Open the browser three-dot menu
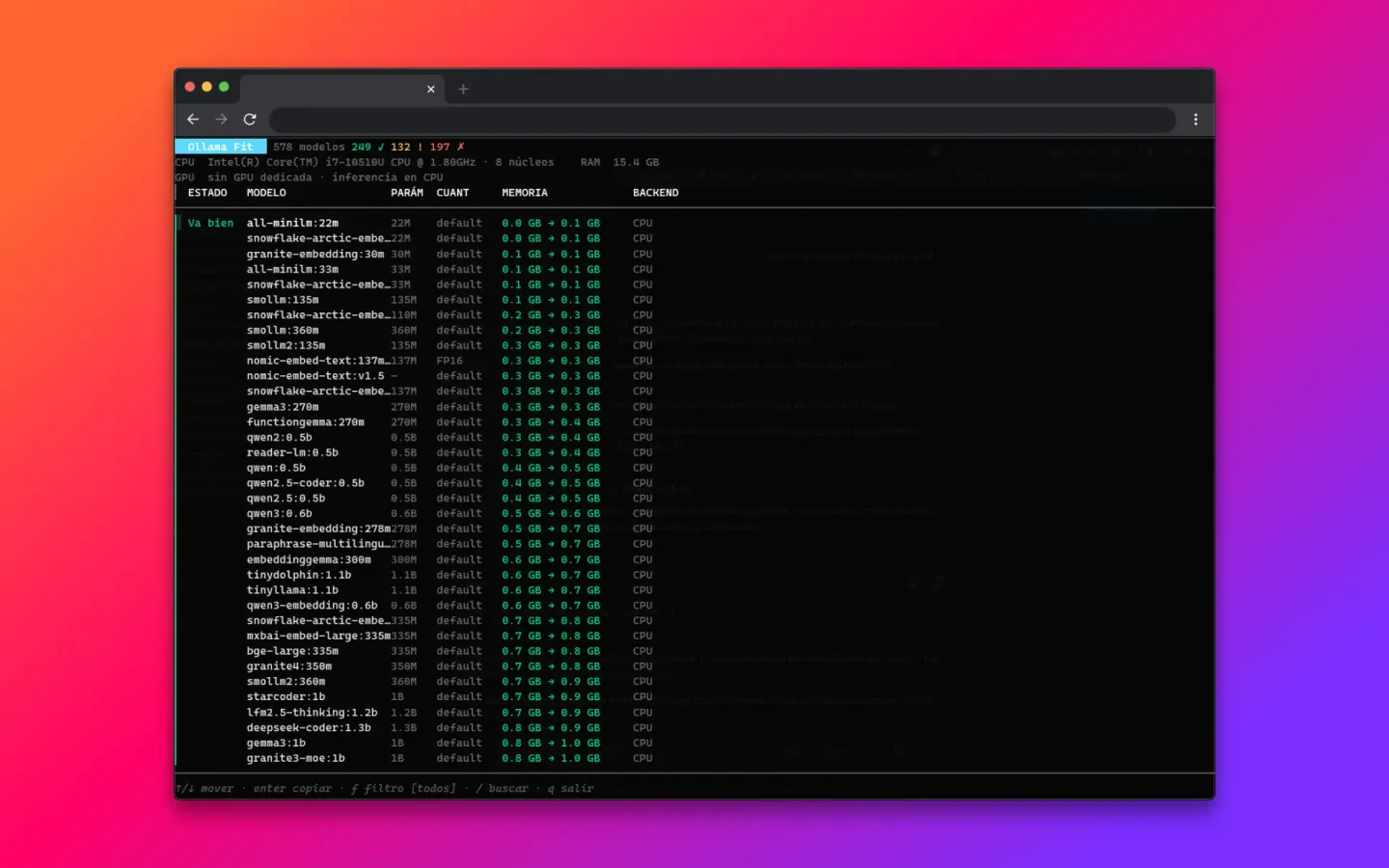 (x=1195, y=119)
